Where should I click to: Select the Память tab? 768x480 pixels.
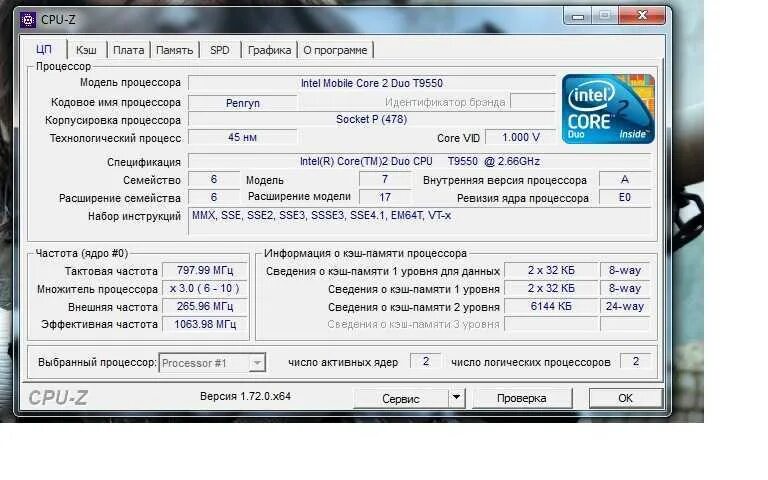pyautogui.click(x=174, y=50)
